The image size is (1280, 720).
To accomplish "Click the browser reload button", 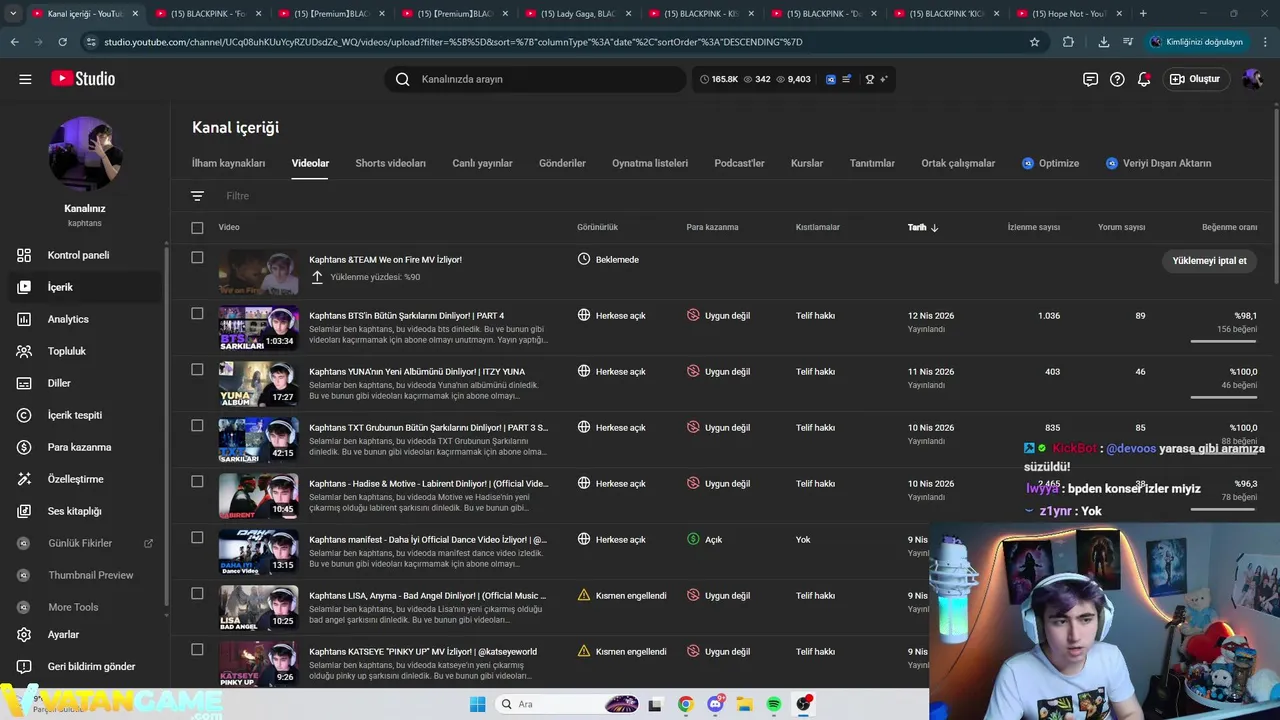I will (x=62, y=42).
